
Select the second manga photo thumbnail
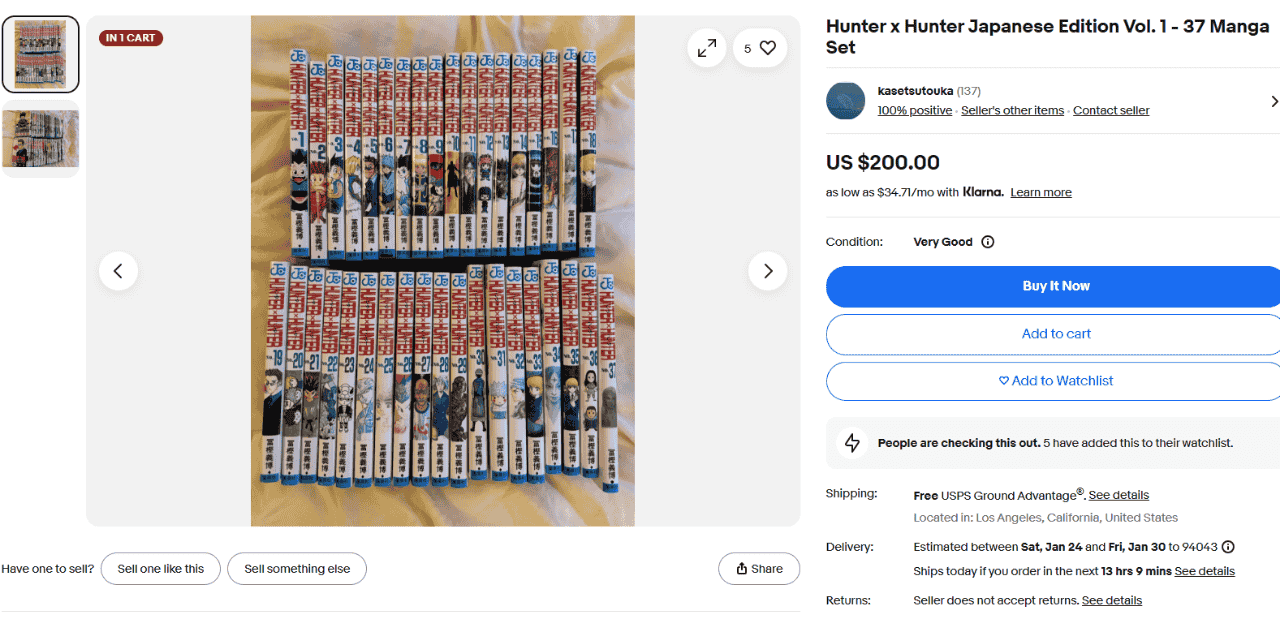(x=41, y=139)
